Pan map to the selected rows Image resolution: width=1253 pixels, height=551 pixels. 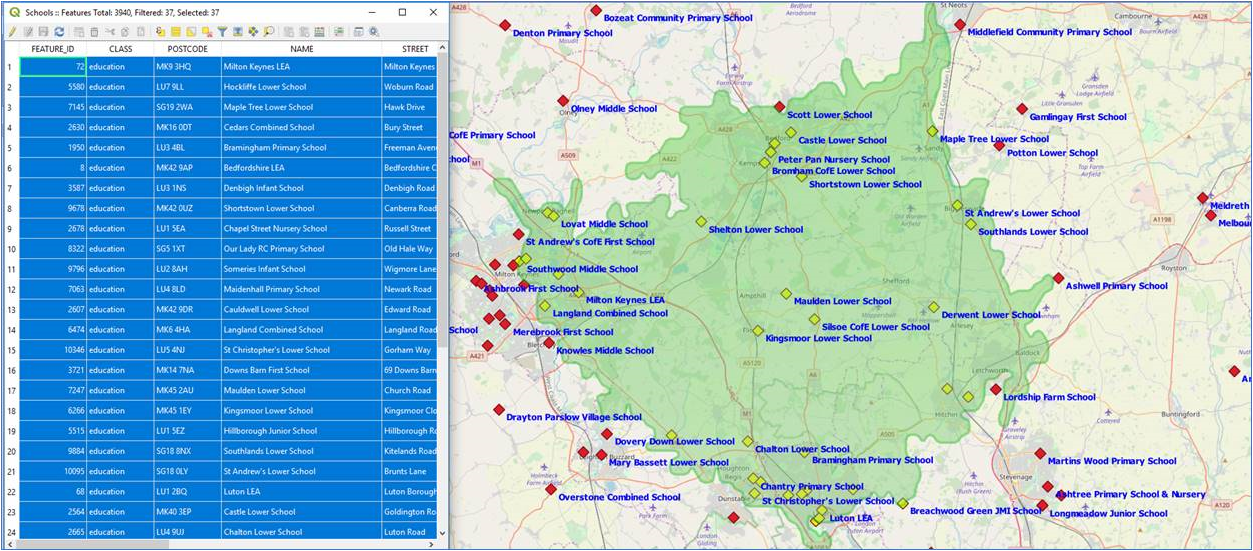(x=253, y=32)
